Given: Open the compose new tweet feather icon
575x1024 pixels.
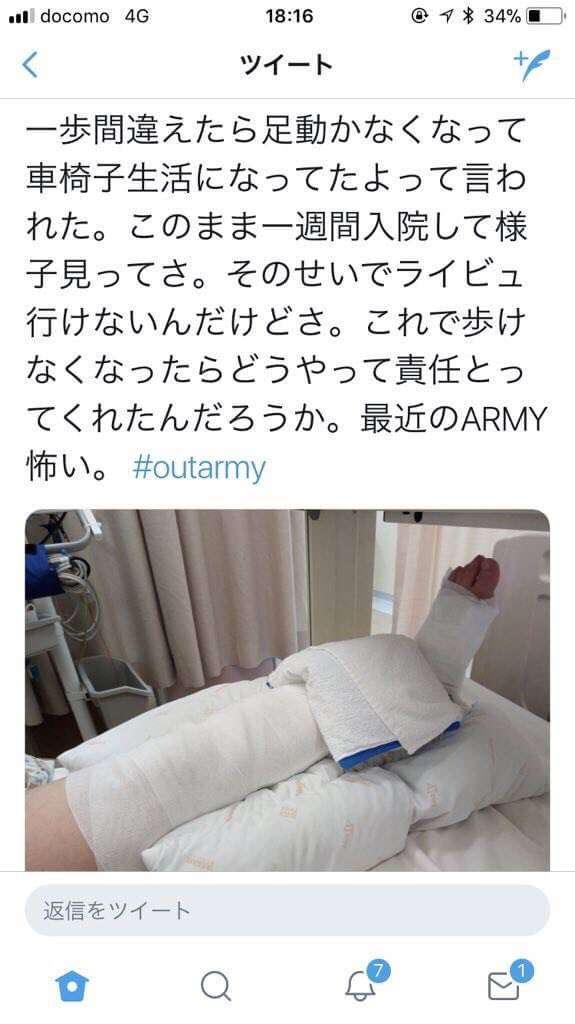Looking at the screenshot, I should pyautogui.click(x=532, y=65).
